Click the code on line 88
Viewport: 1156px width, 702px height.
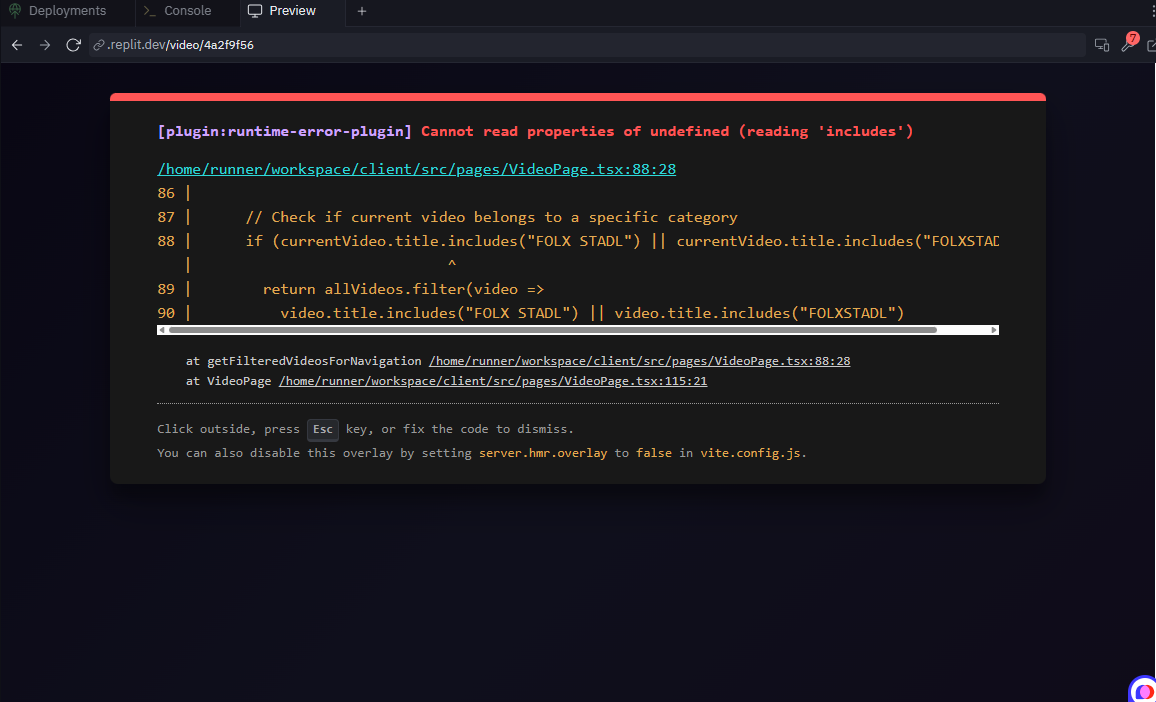(x=622, y=241)
